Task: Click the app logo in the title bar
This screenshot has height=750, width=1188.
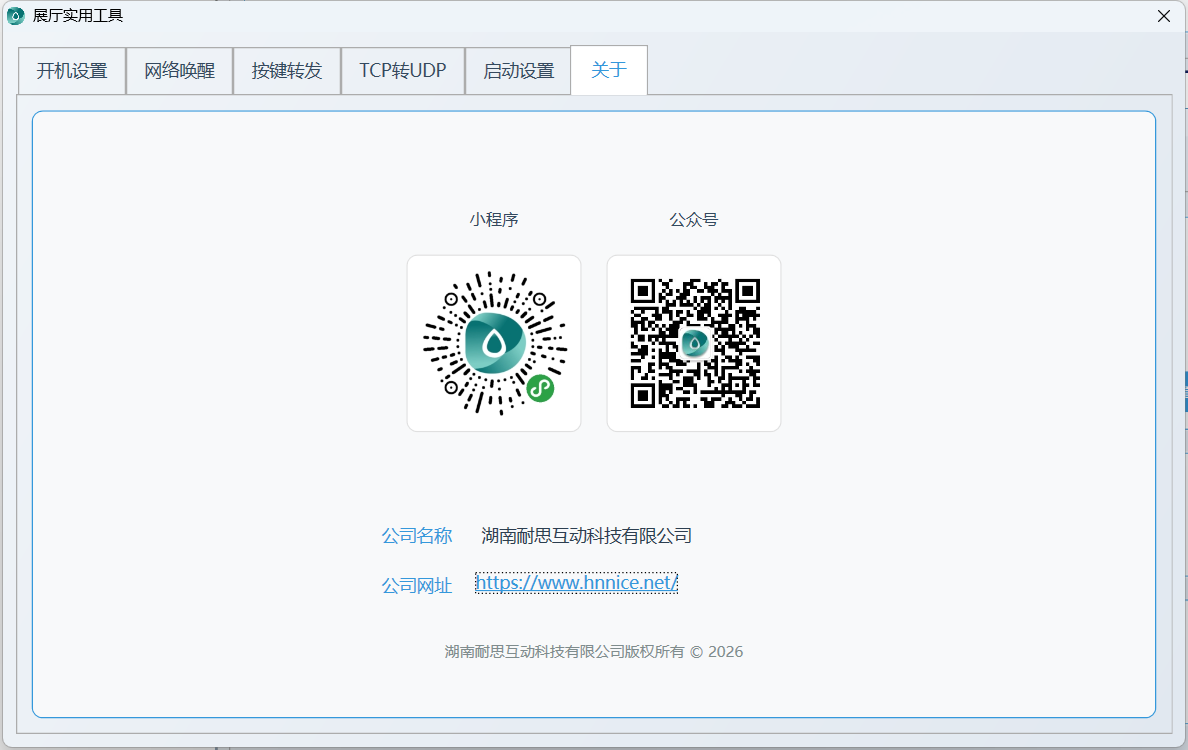Action: tap(16, 16)
